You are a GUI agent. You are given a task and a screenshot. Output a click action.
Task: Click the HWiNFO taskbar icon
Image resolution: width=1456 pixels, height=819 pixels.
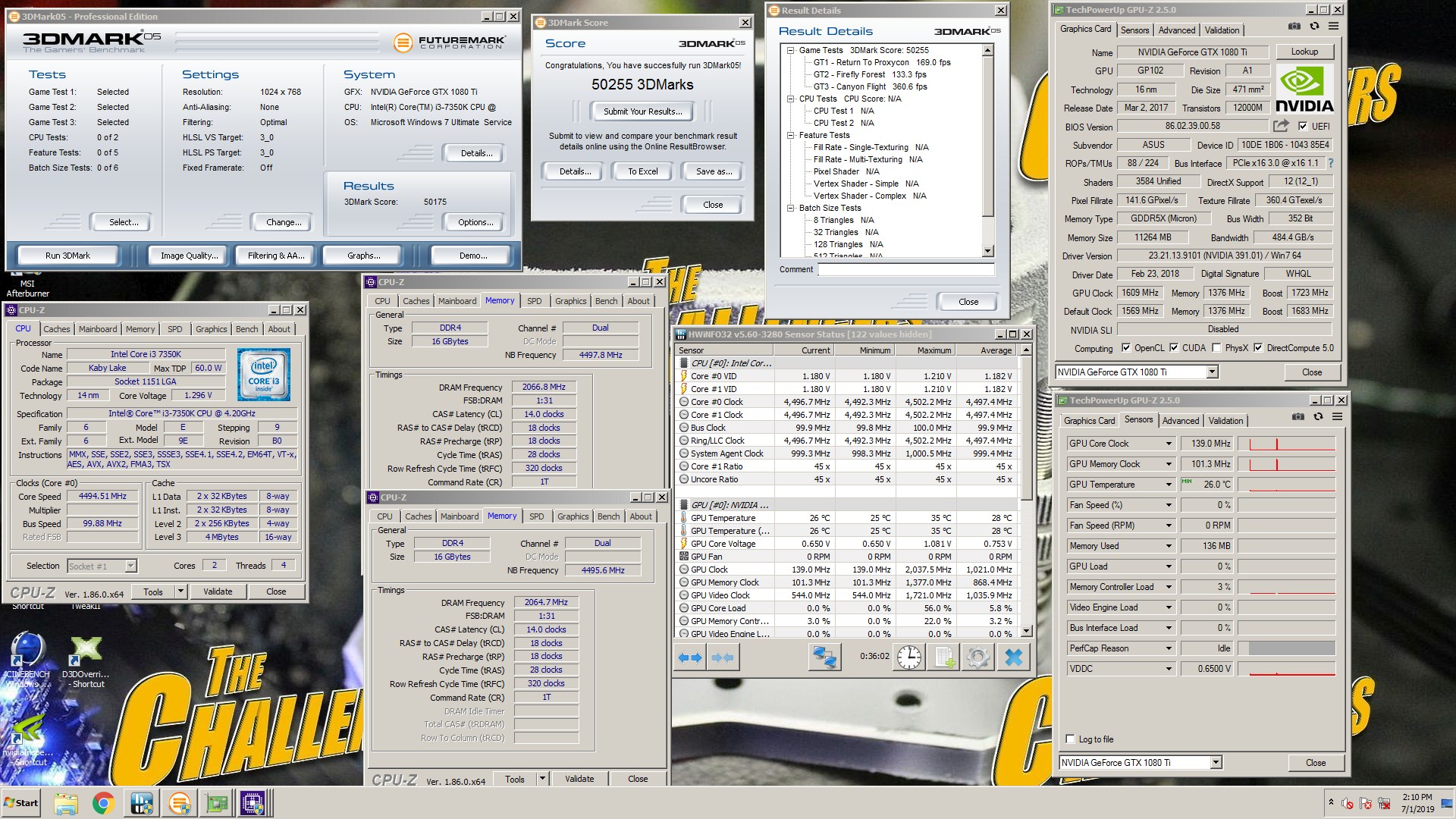[x=141, y=803]
